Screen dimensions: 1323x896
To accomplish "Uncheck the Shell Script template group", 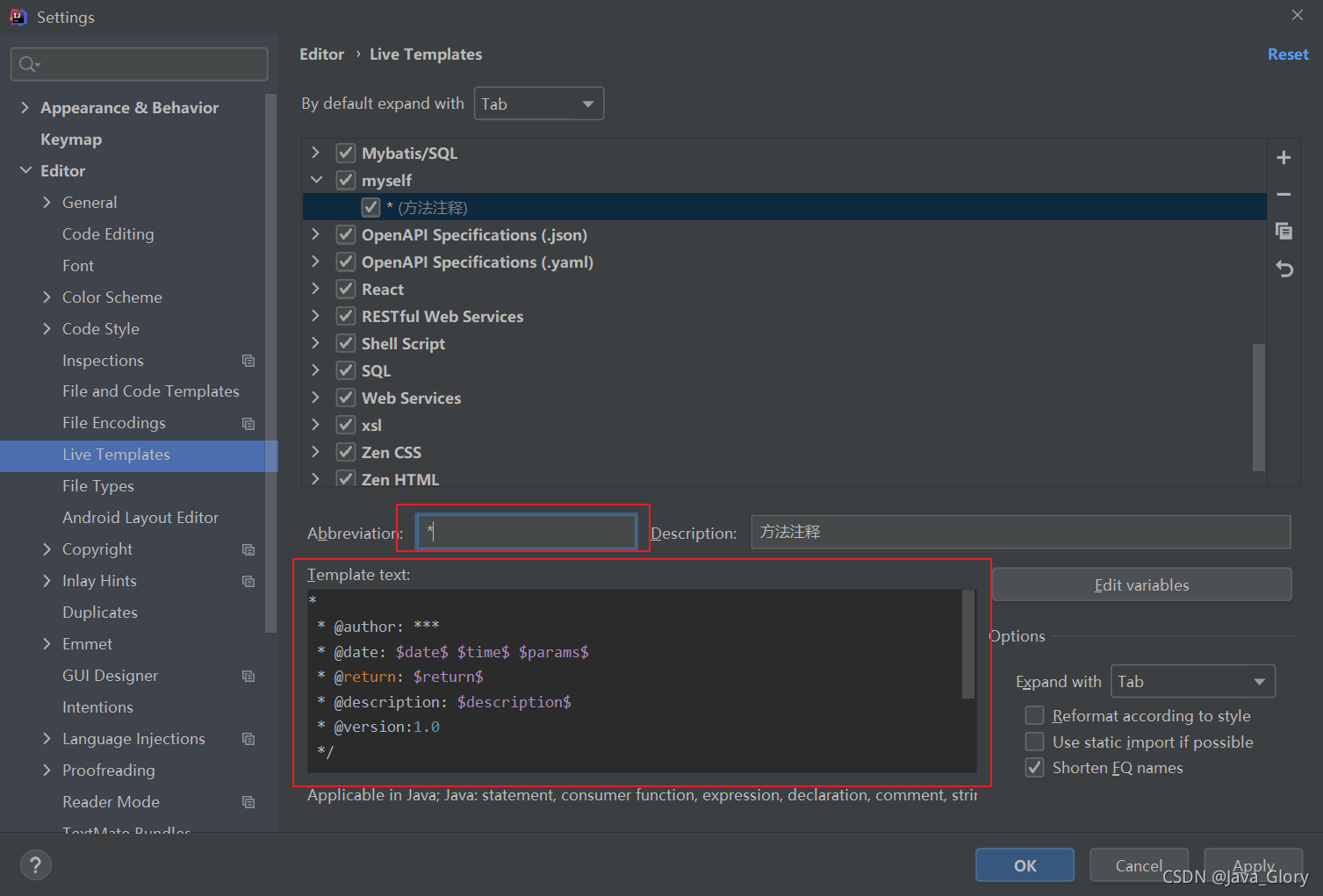I will coord(346,343).
